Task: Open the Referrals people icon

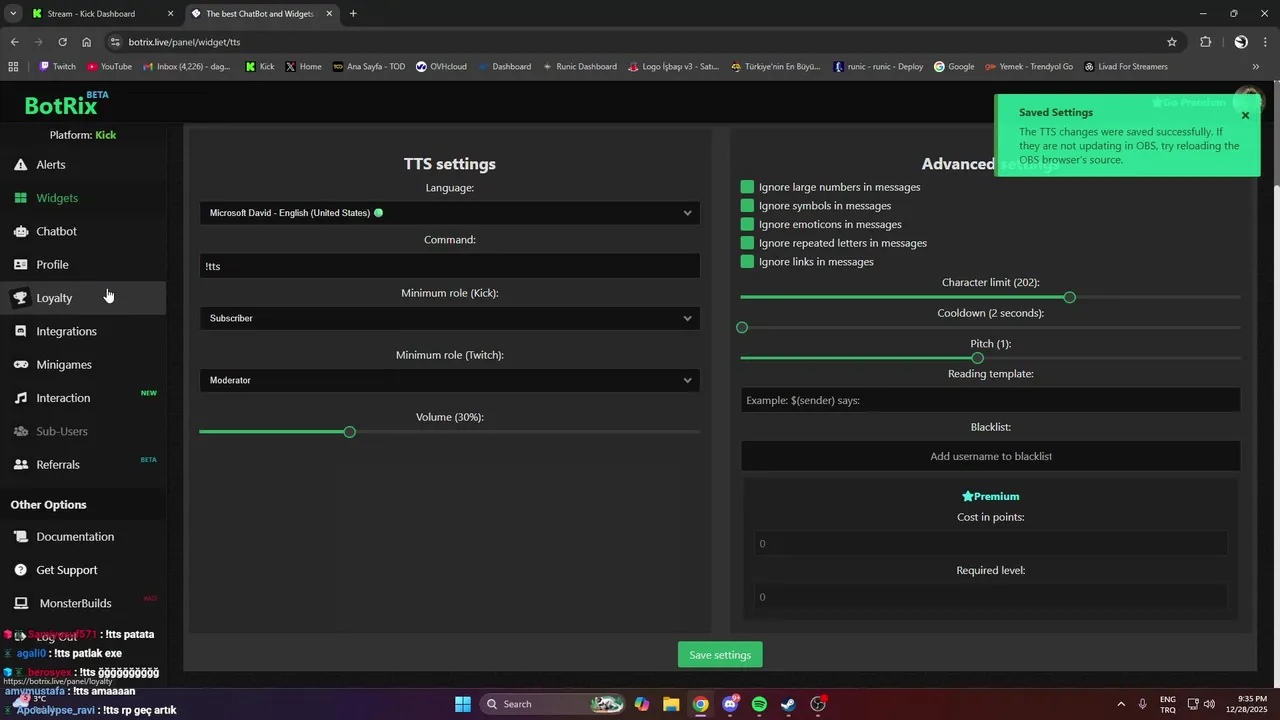Action: coord(20,465)
